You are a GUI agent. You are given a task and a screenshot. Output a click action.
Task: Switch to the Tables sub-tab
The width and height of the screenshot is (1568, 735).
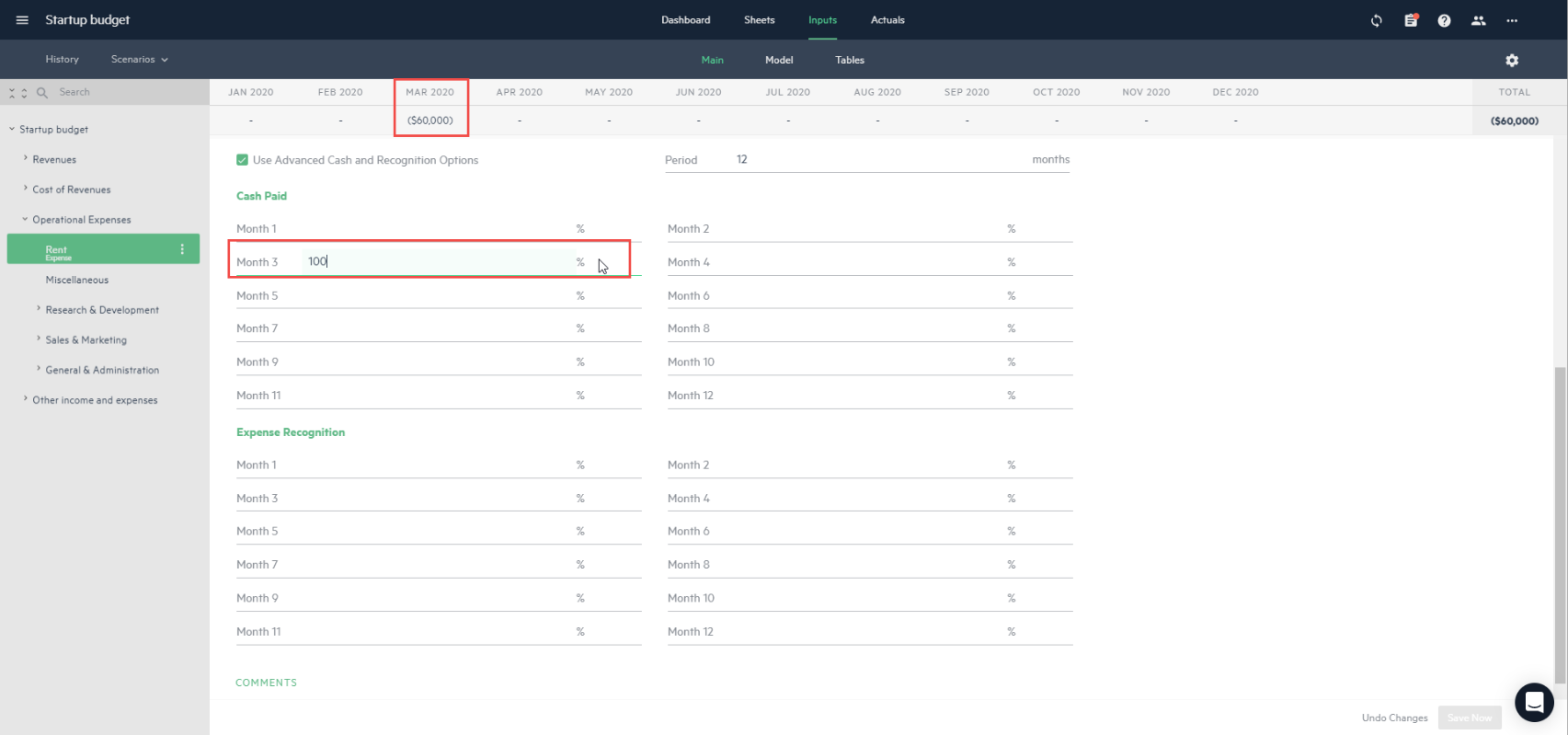coord(850,60)
